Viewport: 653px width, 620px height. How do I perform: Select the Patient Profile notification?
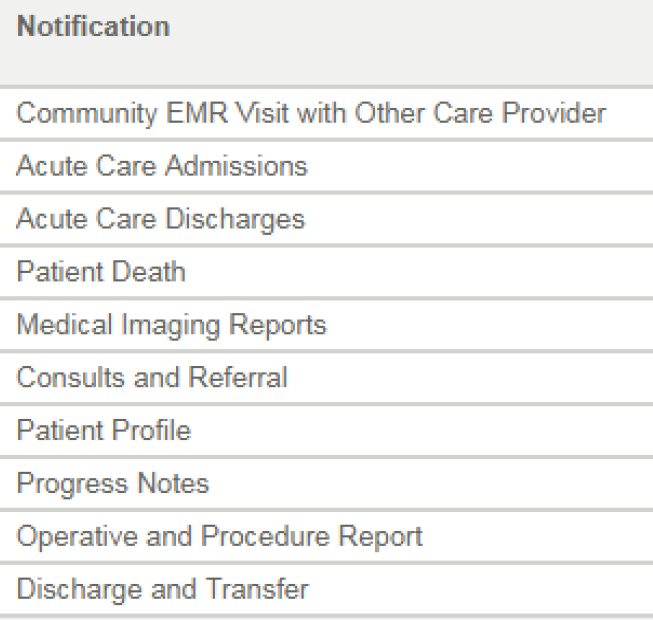pyautogui.click(x=103, y=430)
